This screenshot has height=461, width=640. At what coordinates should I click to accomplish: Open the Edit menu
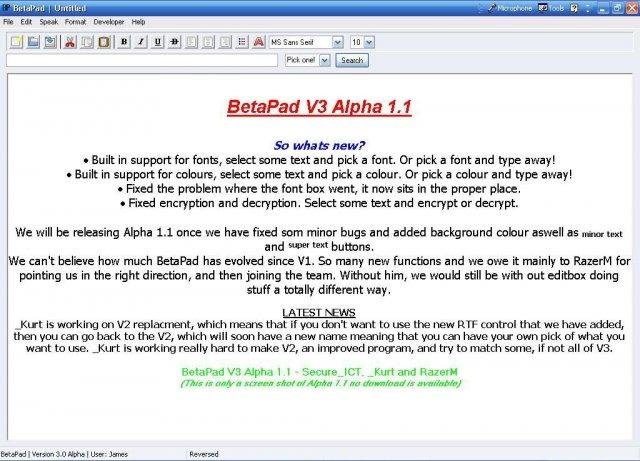26,22
